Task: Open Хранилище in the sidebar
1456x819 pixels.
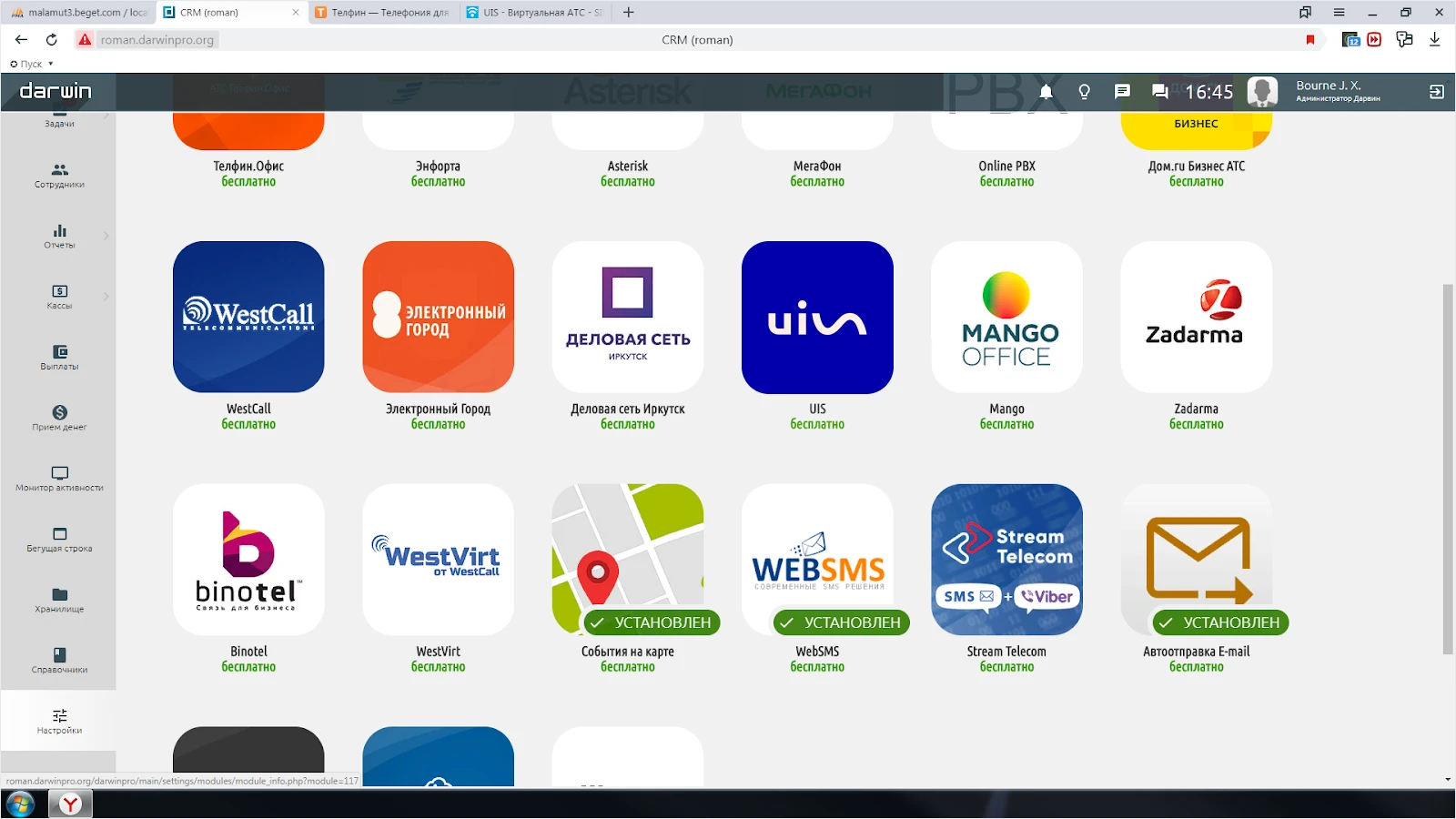Action: [59, 601]
